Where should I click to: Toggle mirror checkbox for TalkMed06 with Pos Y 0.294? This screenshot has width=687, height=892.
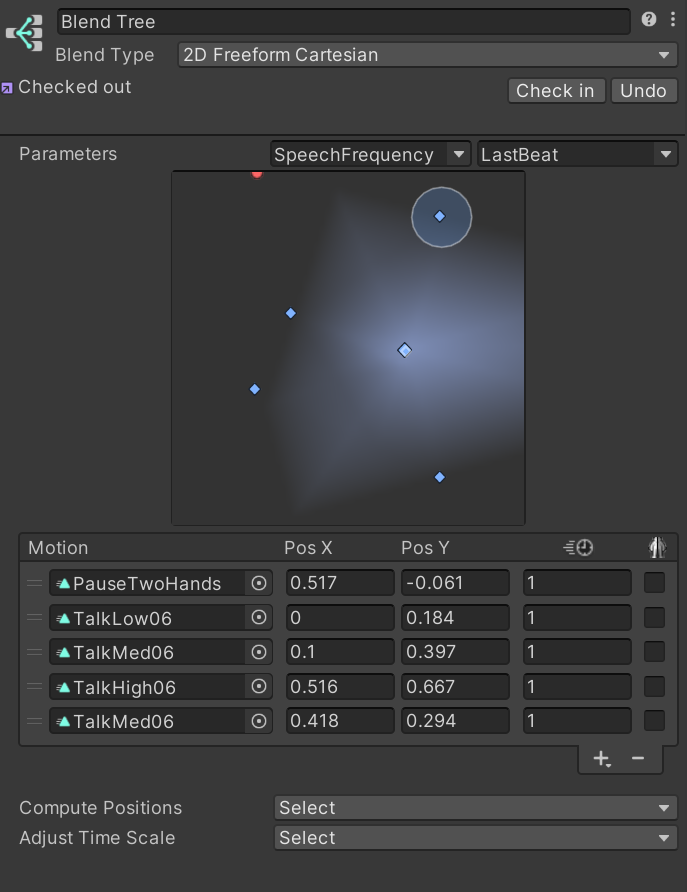[654, 721]
